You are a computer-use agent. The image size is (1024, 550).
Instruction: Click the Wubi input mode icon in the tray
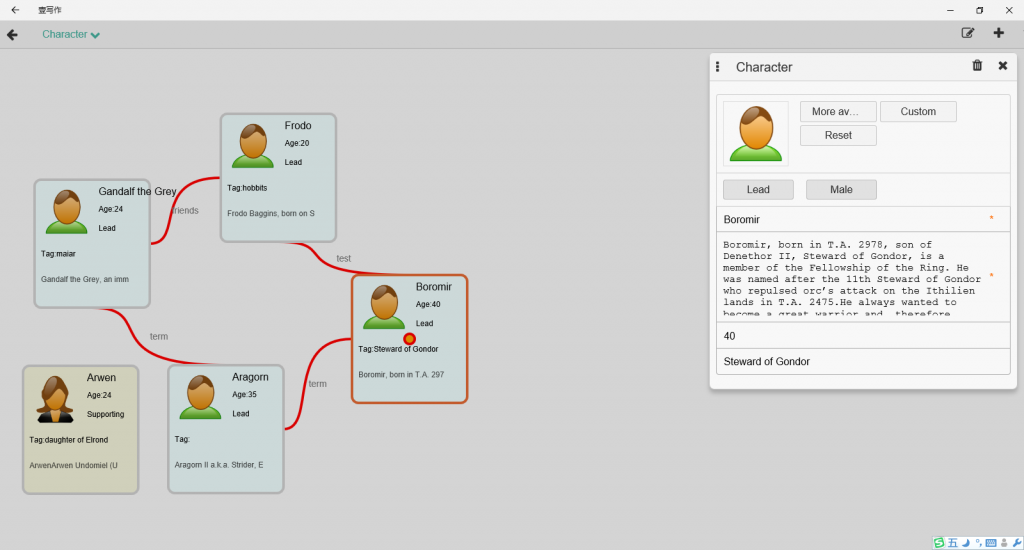pyautogui.click(x=953, y=543)
